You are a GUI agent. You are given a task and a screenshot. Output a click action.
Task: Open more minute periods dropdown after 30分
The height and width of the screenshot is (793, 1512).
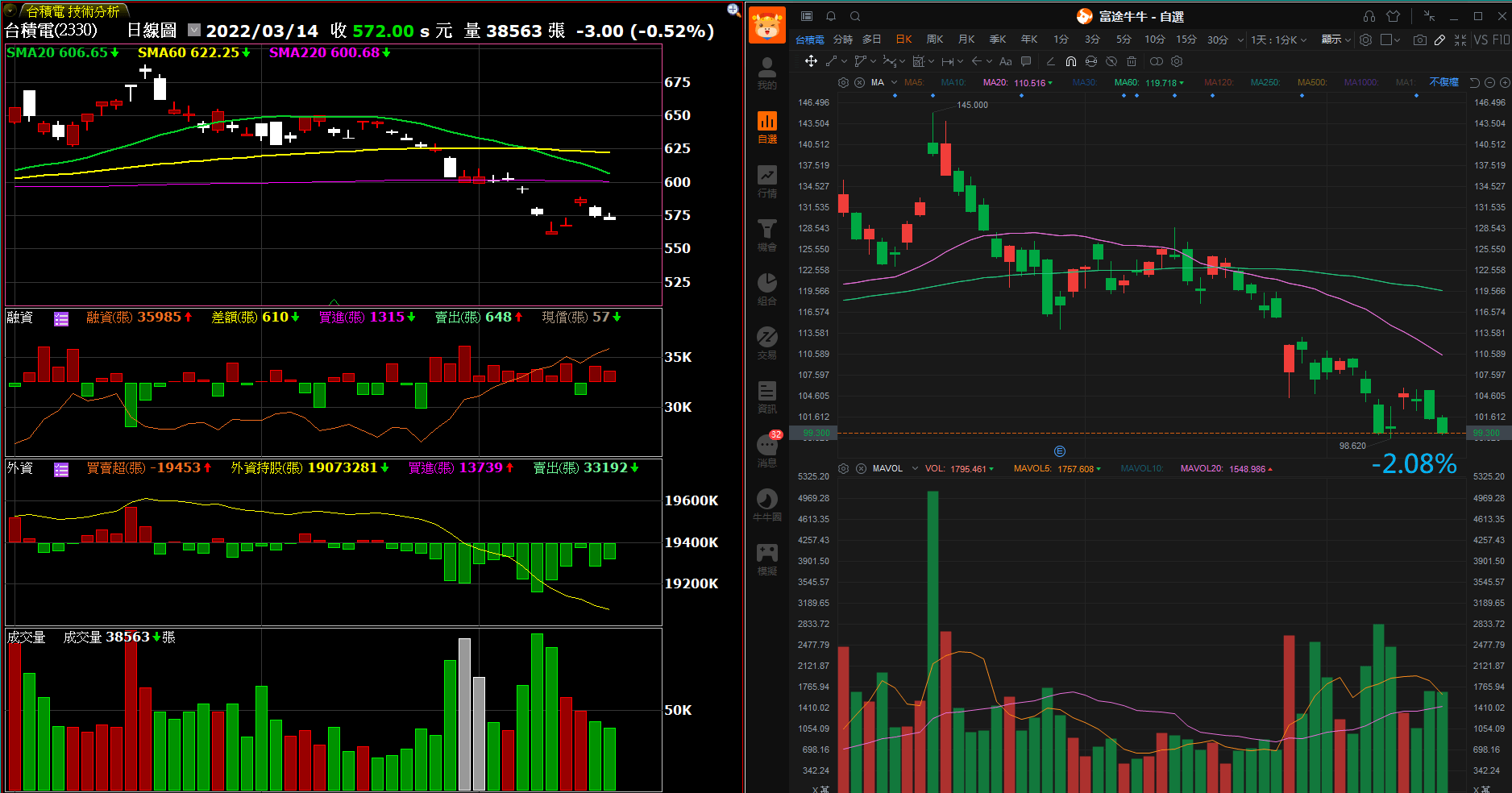tap(1240, 39)
